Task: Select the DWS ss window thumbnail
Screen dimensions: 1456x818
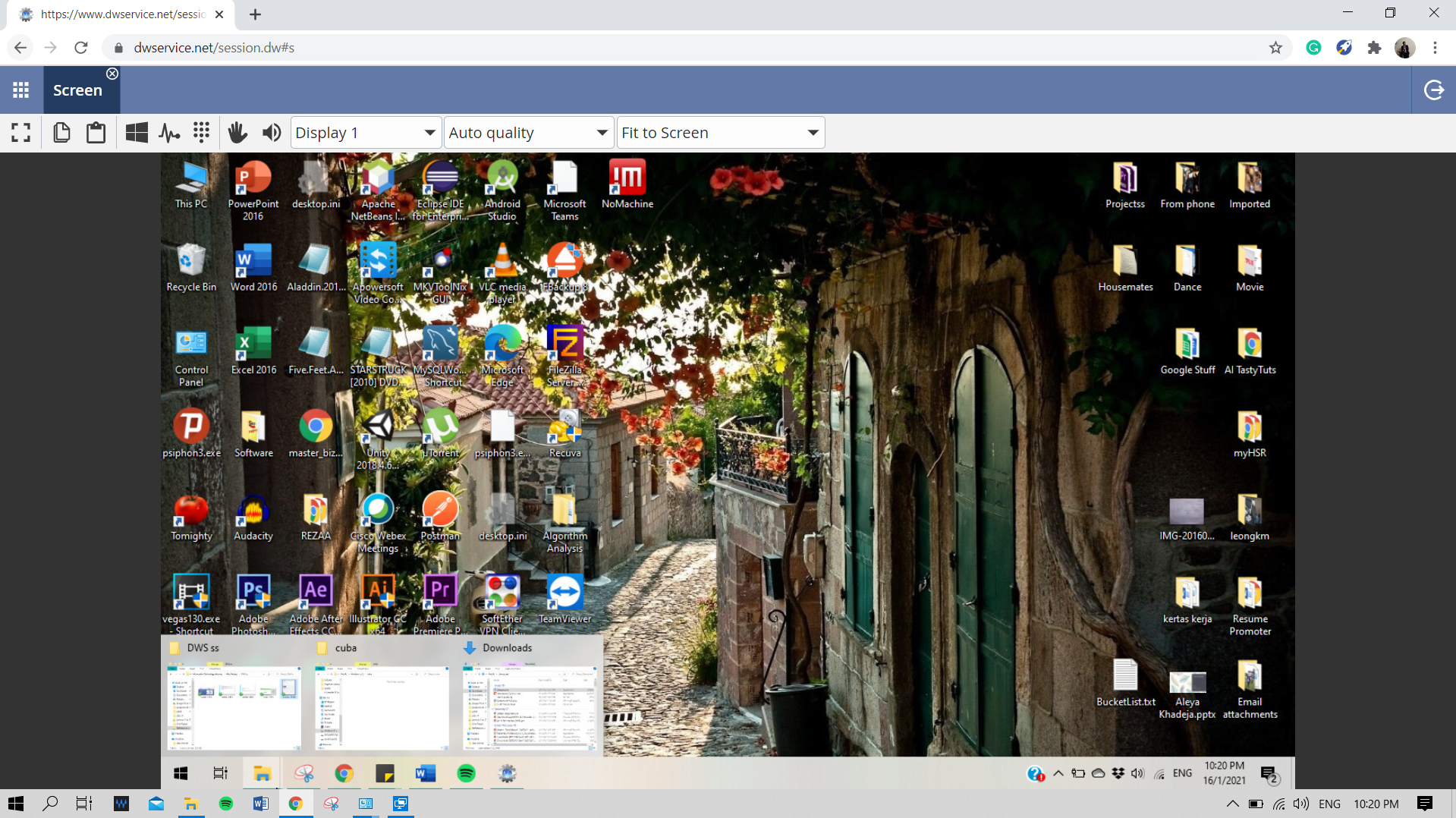Action: [x=234, y=697]
